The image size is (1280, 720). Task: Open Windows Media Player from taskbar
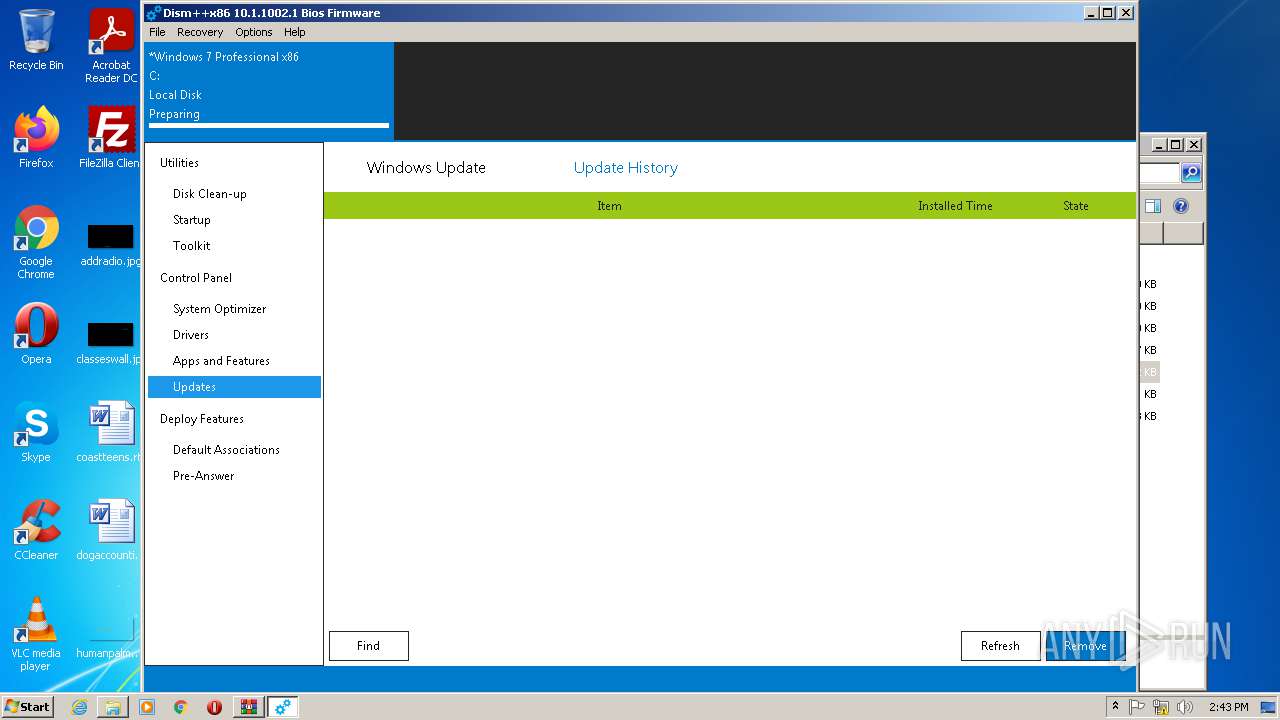pos(147,707)
